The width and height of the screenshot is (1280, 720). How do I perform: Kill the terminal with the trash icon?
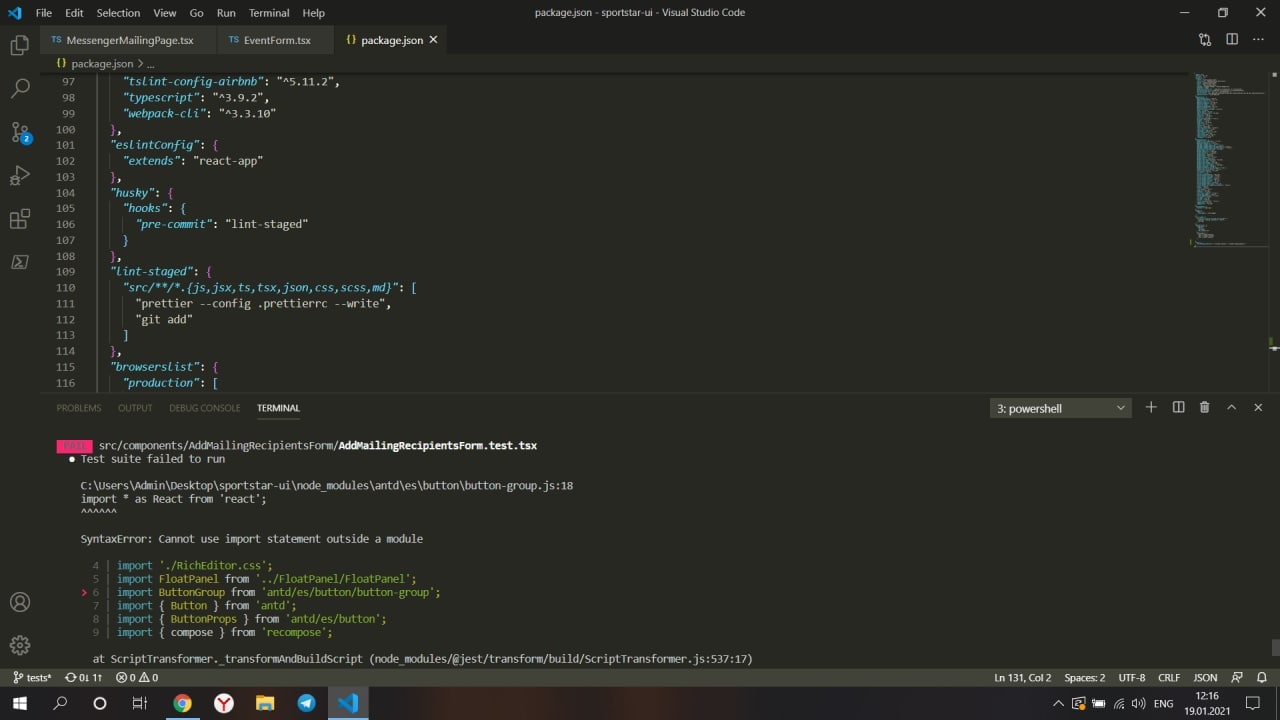point(1204,407)
